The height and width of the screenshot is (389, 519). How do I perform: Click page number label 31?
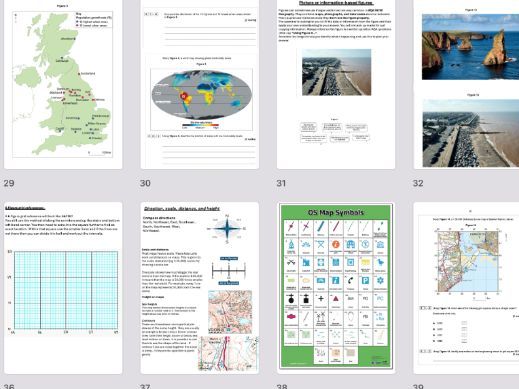click(x=281, y=183)
